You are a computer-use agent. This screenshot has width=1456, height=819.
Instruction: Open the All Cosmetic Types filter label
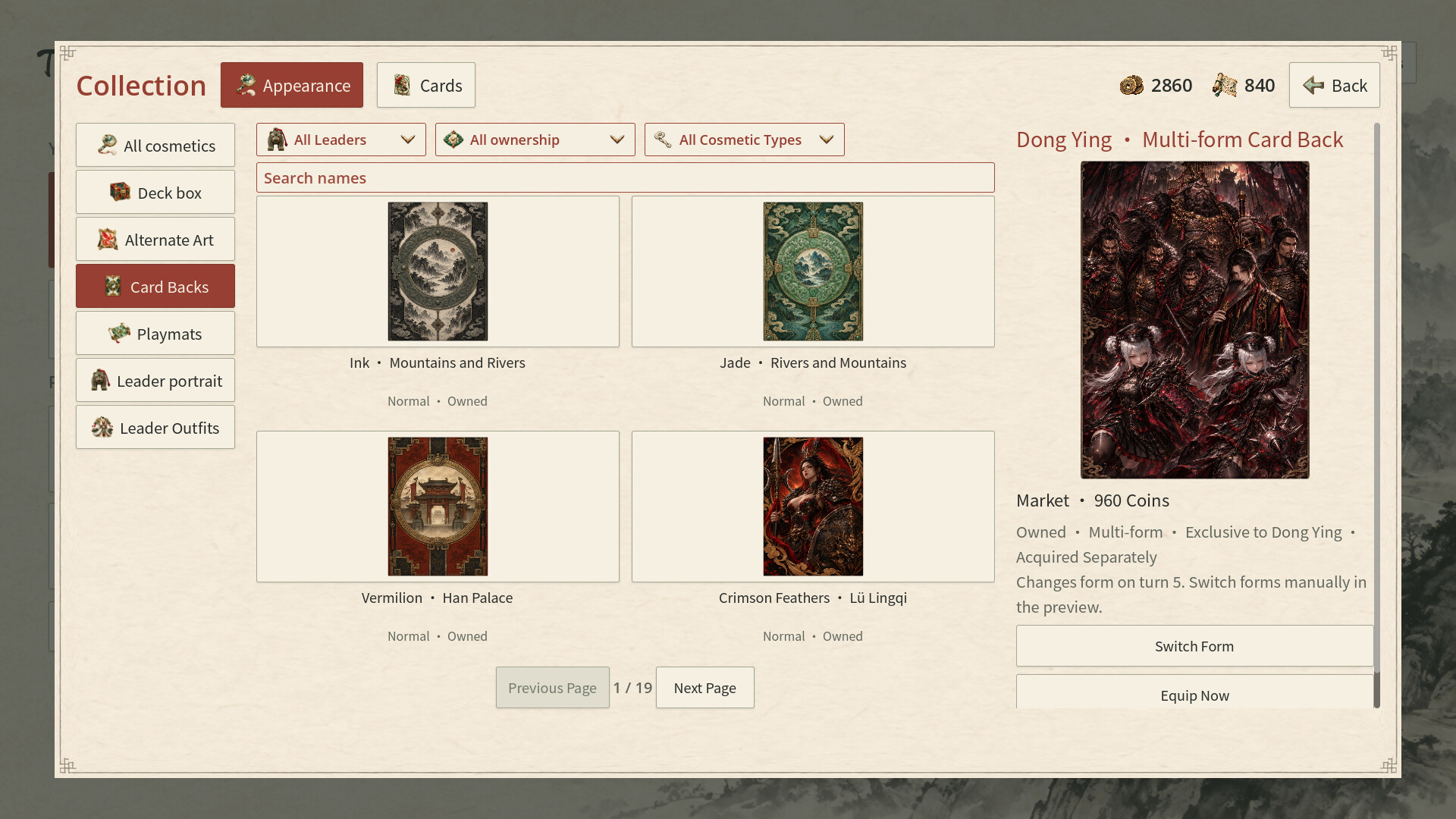740,140
